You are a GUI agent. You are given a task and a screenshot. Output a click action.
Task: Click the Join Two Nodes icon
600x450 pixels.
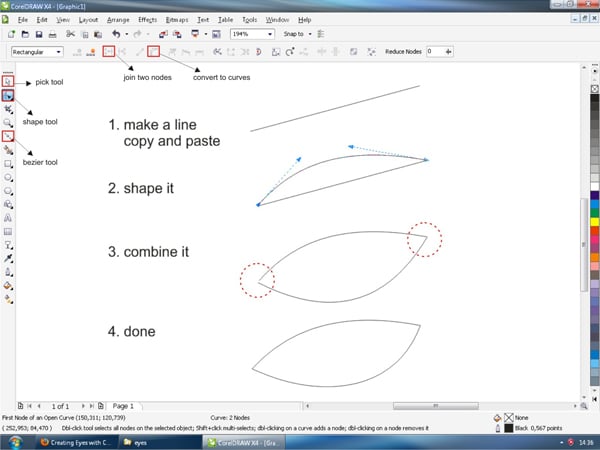pos(109,50)
